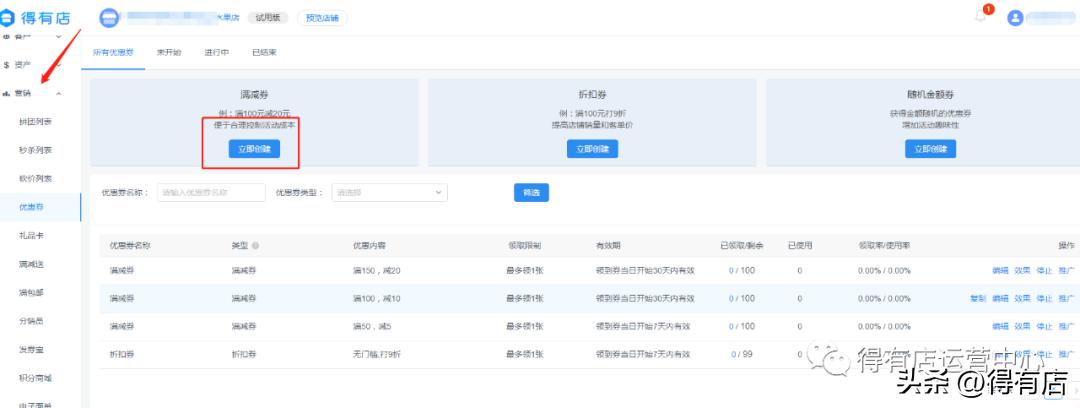This screenshot has height=408, width=1080.
Task: Click the 已领取/剩余 column header
Action: coord(742,245)
